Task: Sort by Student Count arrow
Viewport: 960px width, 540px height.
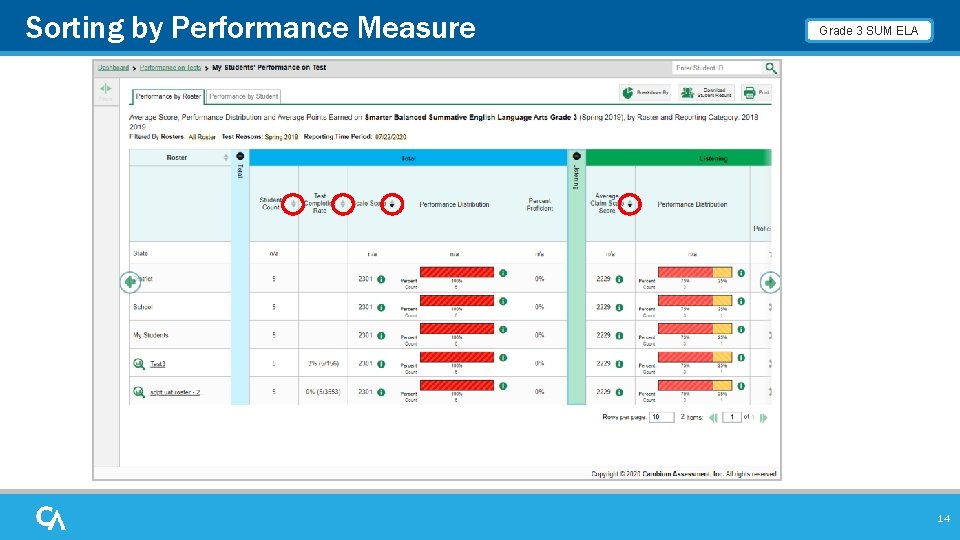Action: click(293, 204)
